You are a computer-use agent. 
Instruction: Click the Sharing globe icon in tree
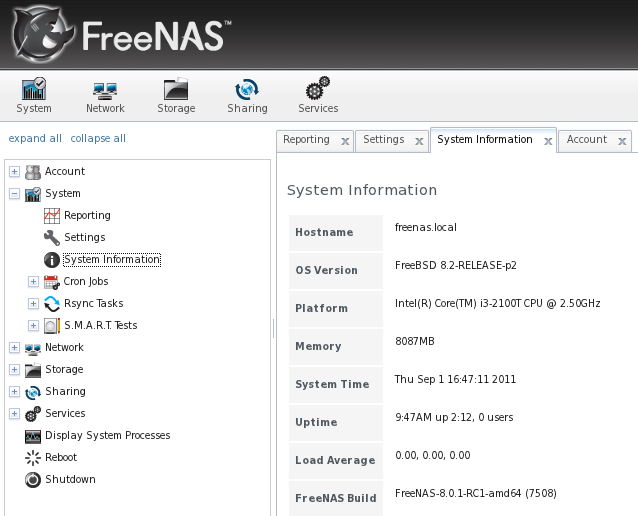(x=33, y=392)
